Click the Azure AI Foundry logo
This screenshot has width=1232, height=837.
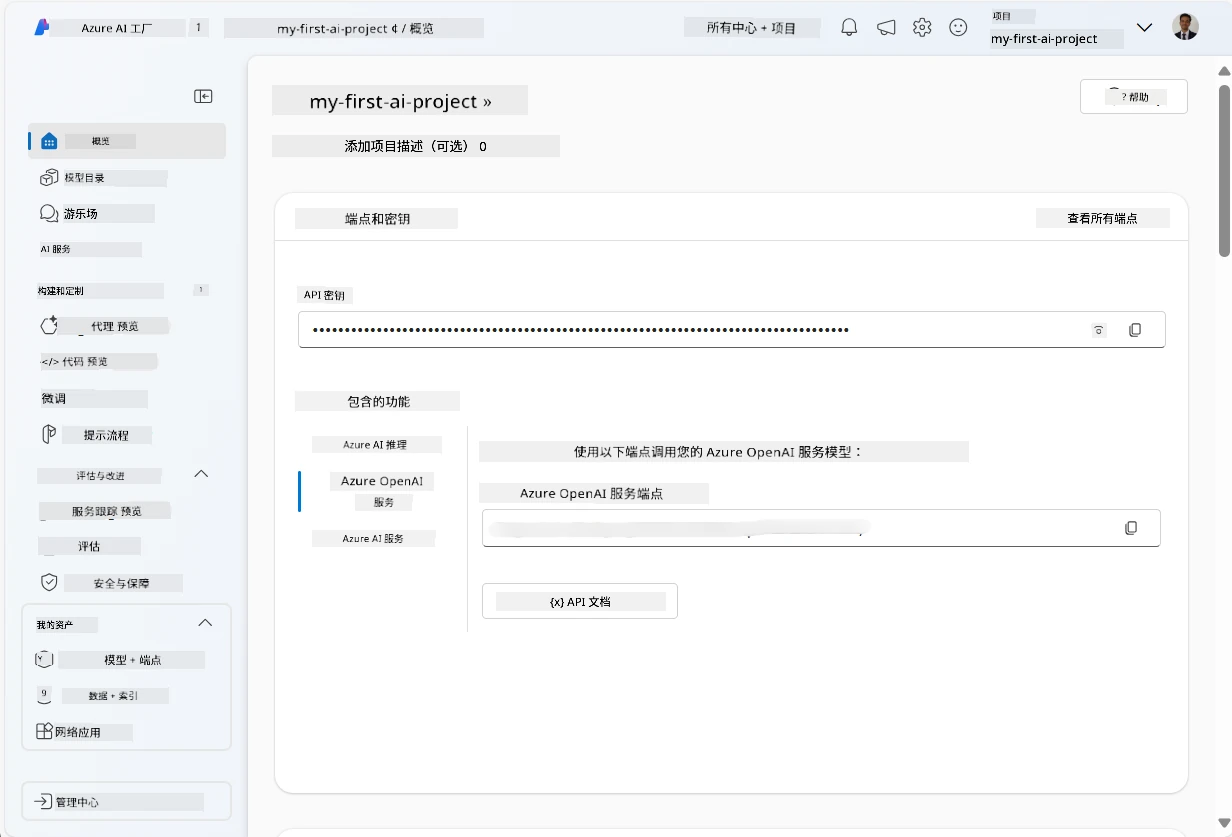click(43, 27)
